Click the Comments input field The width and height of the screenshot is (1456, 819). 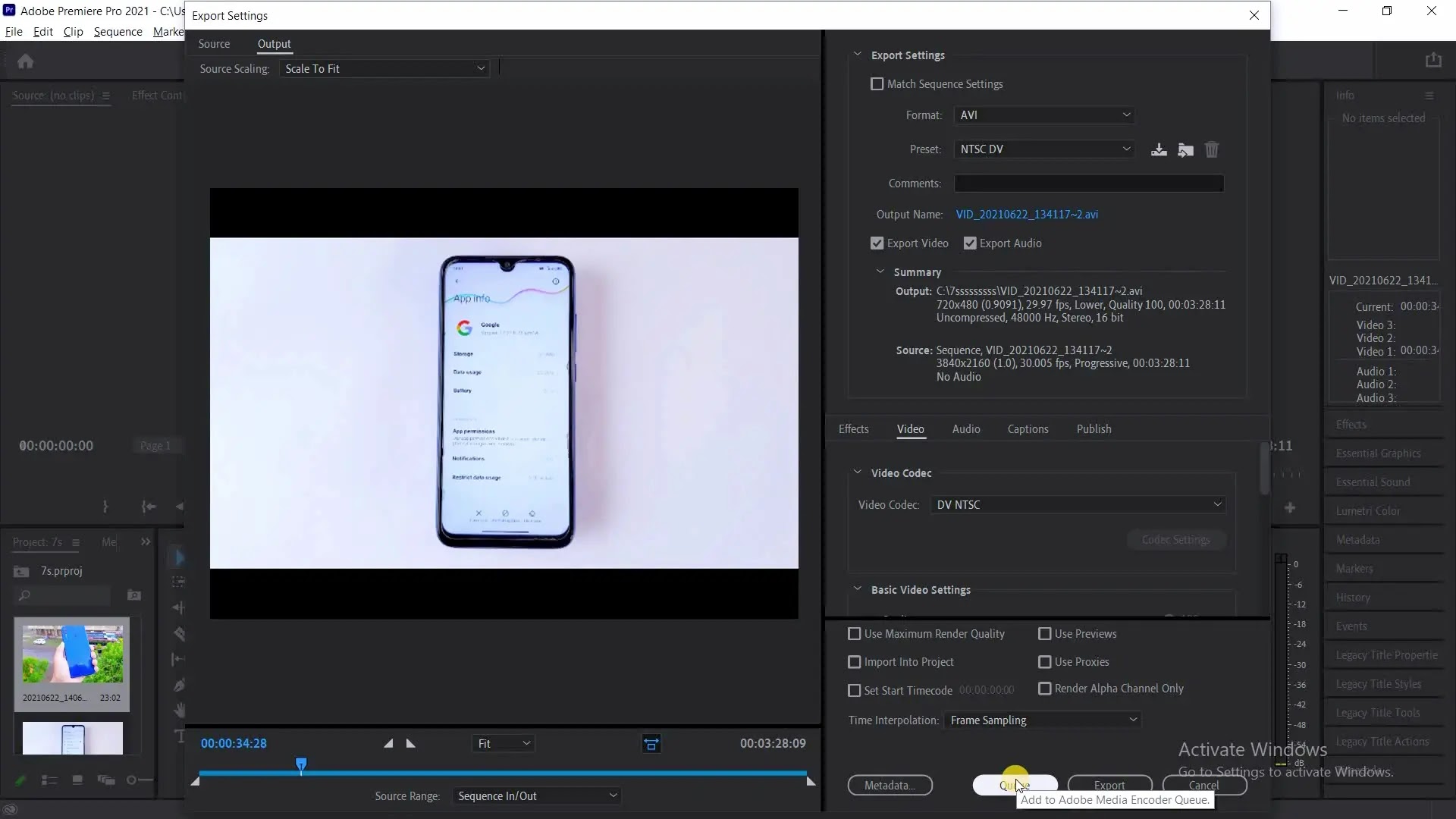pos(1088,184)
